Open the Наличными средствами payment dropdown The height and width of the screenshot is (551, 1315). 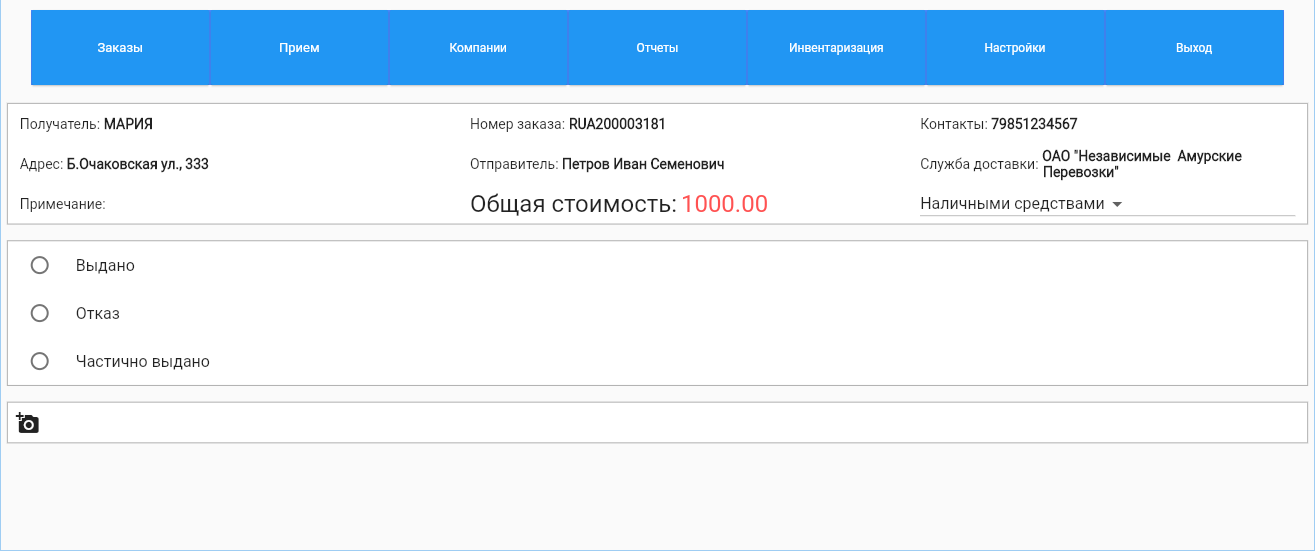pos(1107,204)
